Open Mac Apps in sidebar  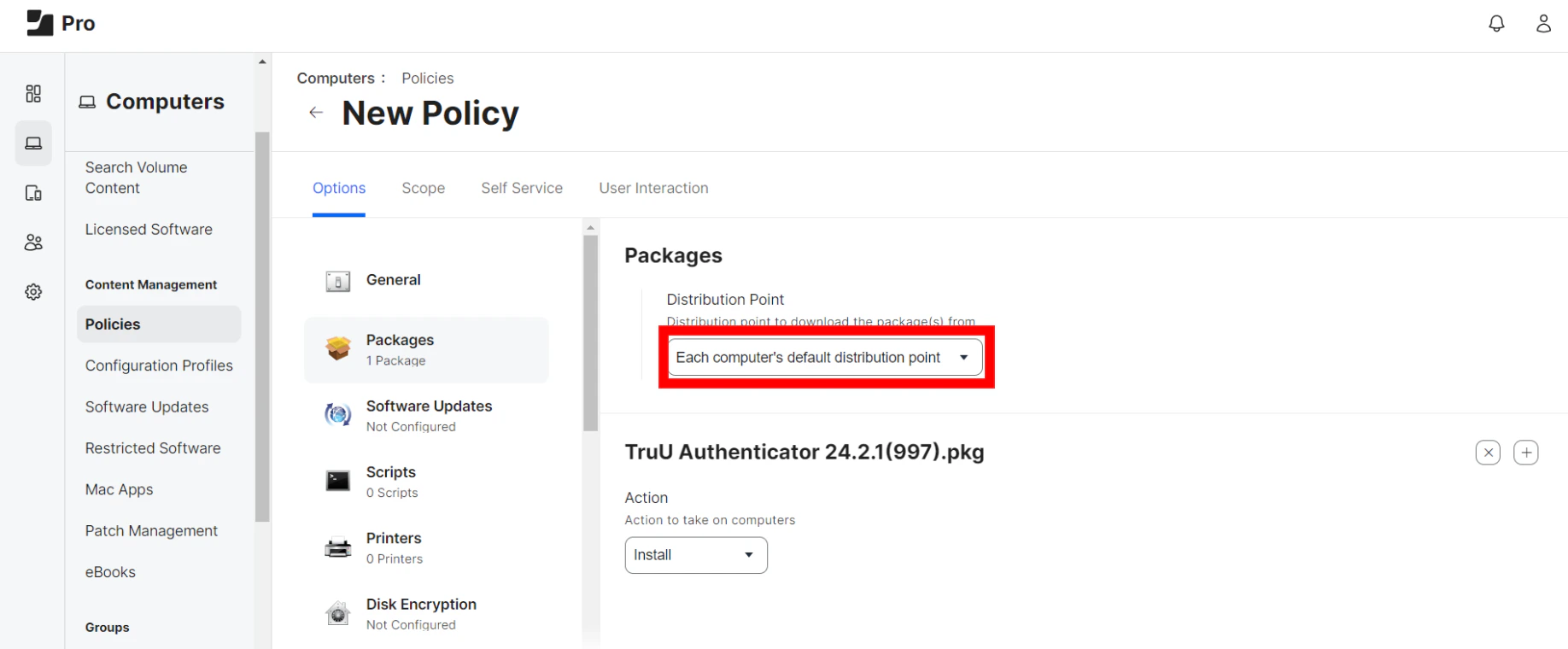click(119, 490)
